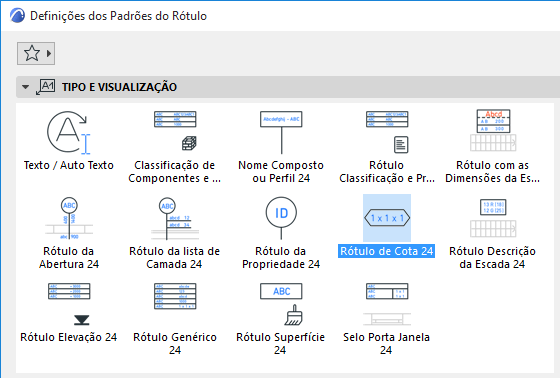
Task: Pick the Selo Porta Janela 24 icon
Action: 387,304
